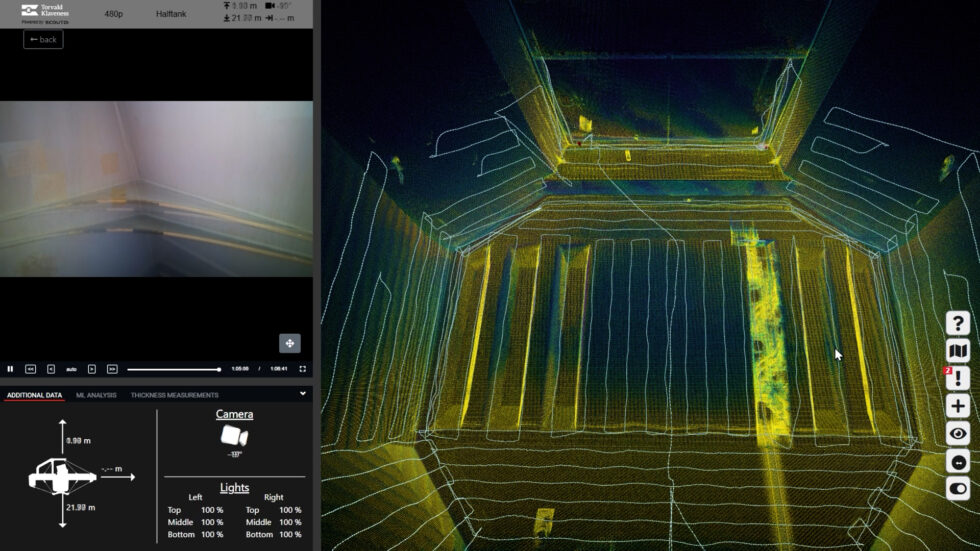This screenshot has height=551, width=980.
Task: Toggle point cloud visibility with eye icon
Action: [x=958, y=434]
